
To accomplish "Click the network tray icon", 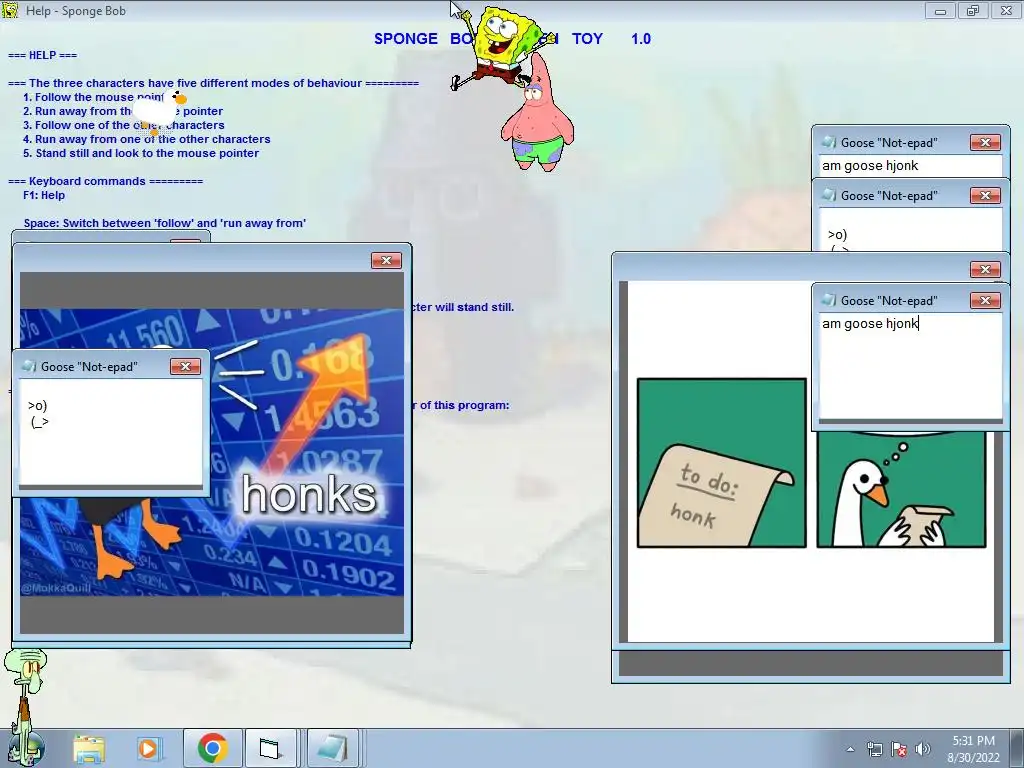I will tap(874, 749).
